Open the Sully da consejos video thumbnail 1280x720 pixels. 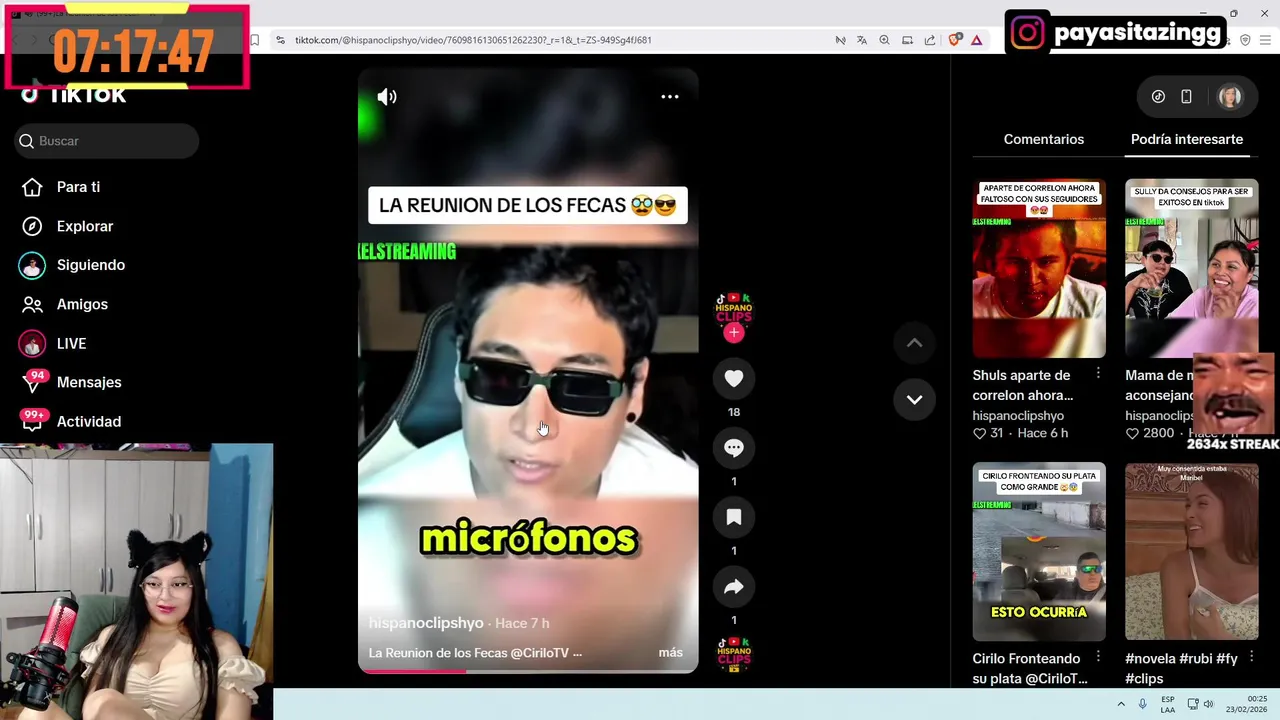pyautogui.click(x=1192, y=268)
